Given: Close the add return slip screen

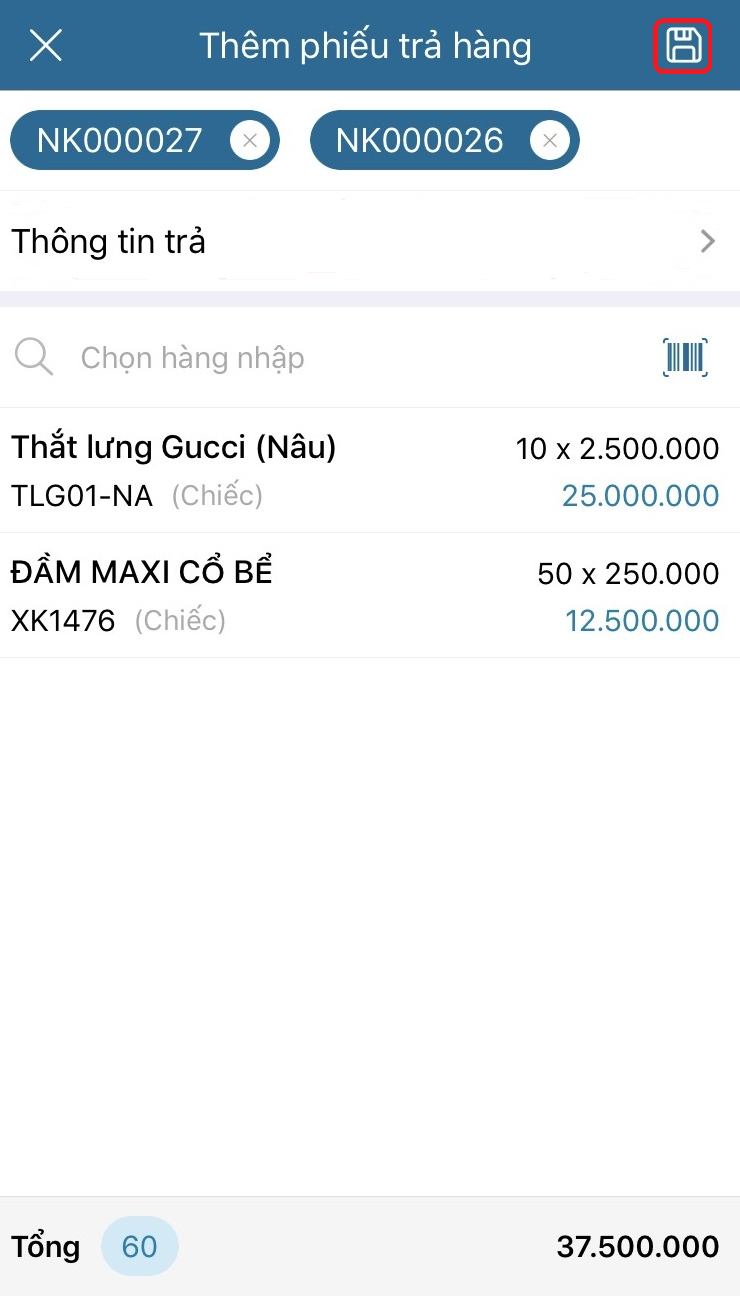Looking at the screenshot, I should point(46,46).
